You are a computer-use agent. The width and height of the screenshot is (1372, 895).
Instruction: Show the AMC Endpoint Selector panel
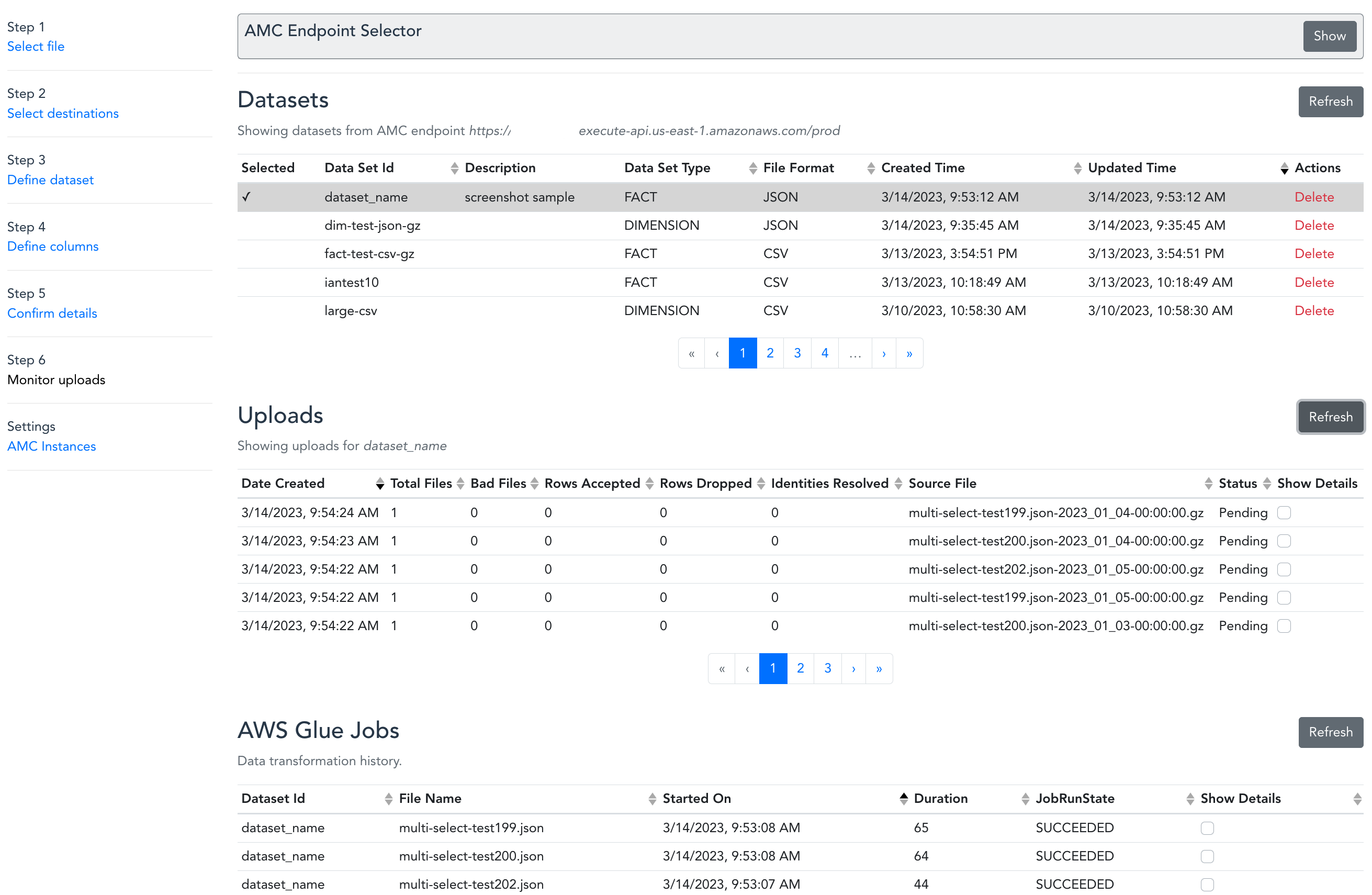[1329, 36]
